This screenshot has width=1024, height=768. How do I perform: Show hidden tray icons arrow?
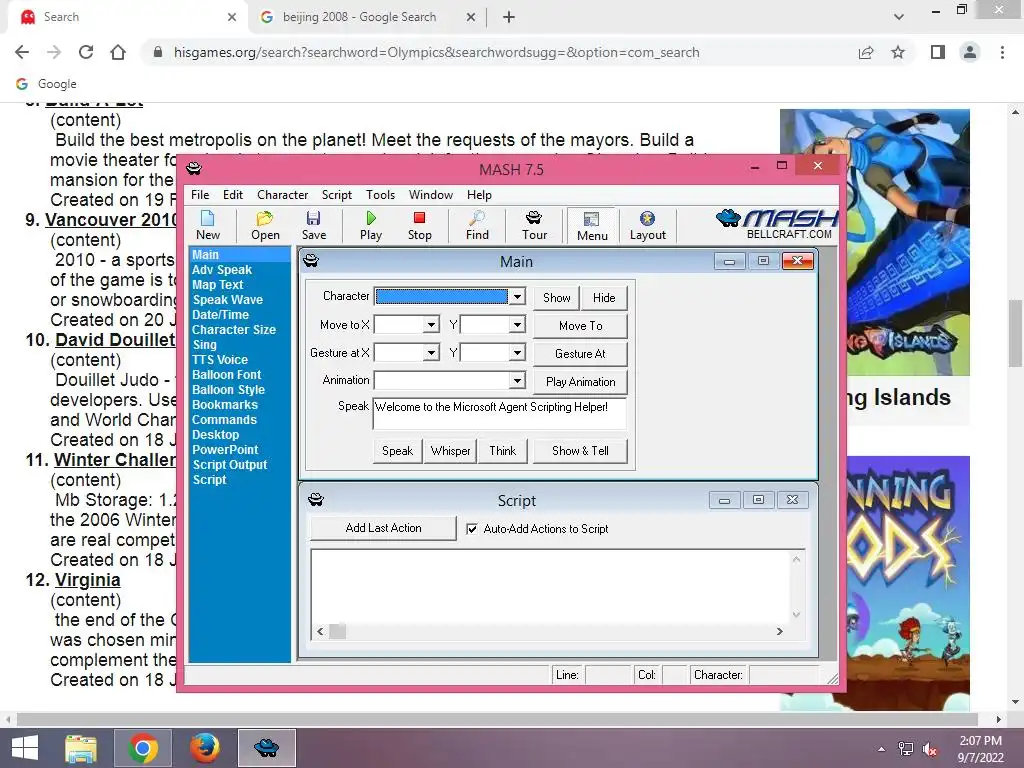point(881,749)
